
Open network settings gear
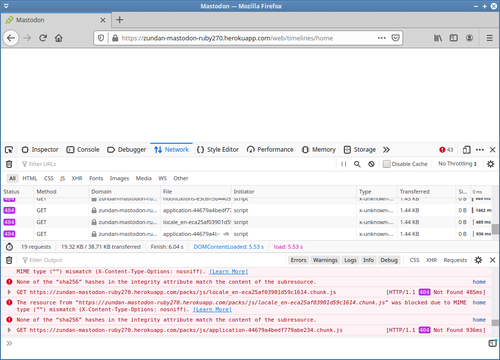pyautogui.click(x=490, y=164)
